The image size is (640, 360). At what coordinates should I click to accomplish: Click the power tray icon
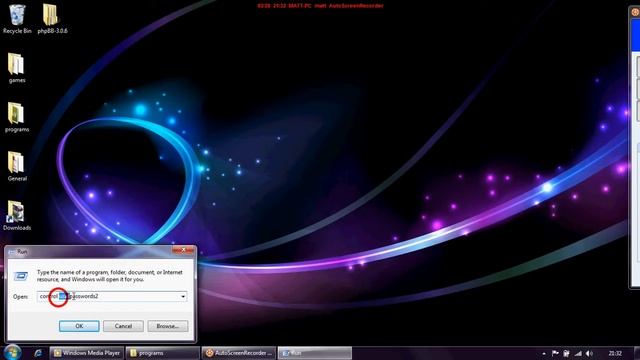coord(567,353)
